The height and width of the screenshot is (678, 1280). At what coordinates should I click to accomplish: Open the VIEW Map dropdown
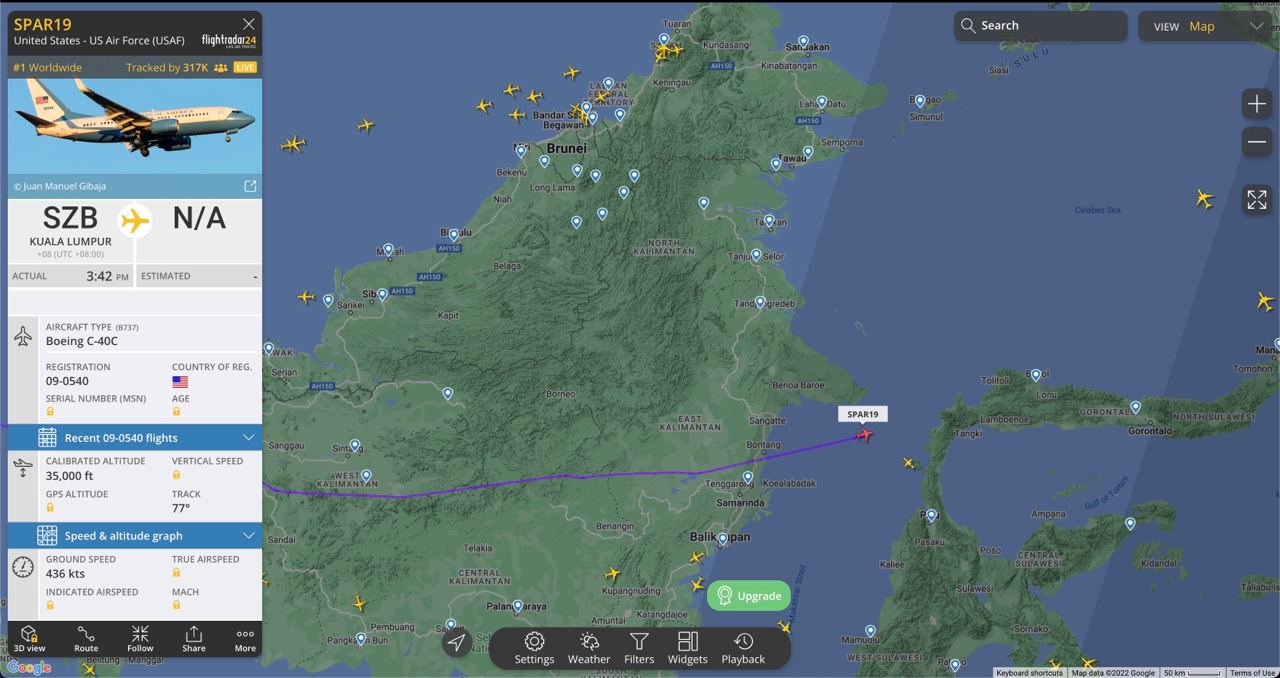point(1208,26)
